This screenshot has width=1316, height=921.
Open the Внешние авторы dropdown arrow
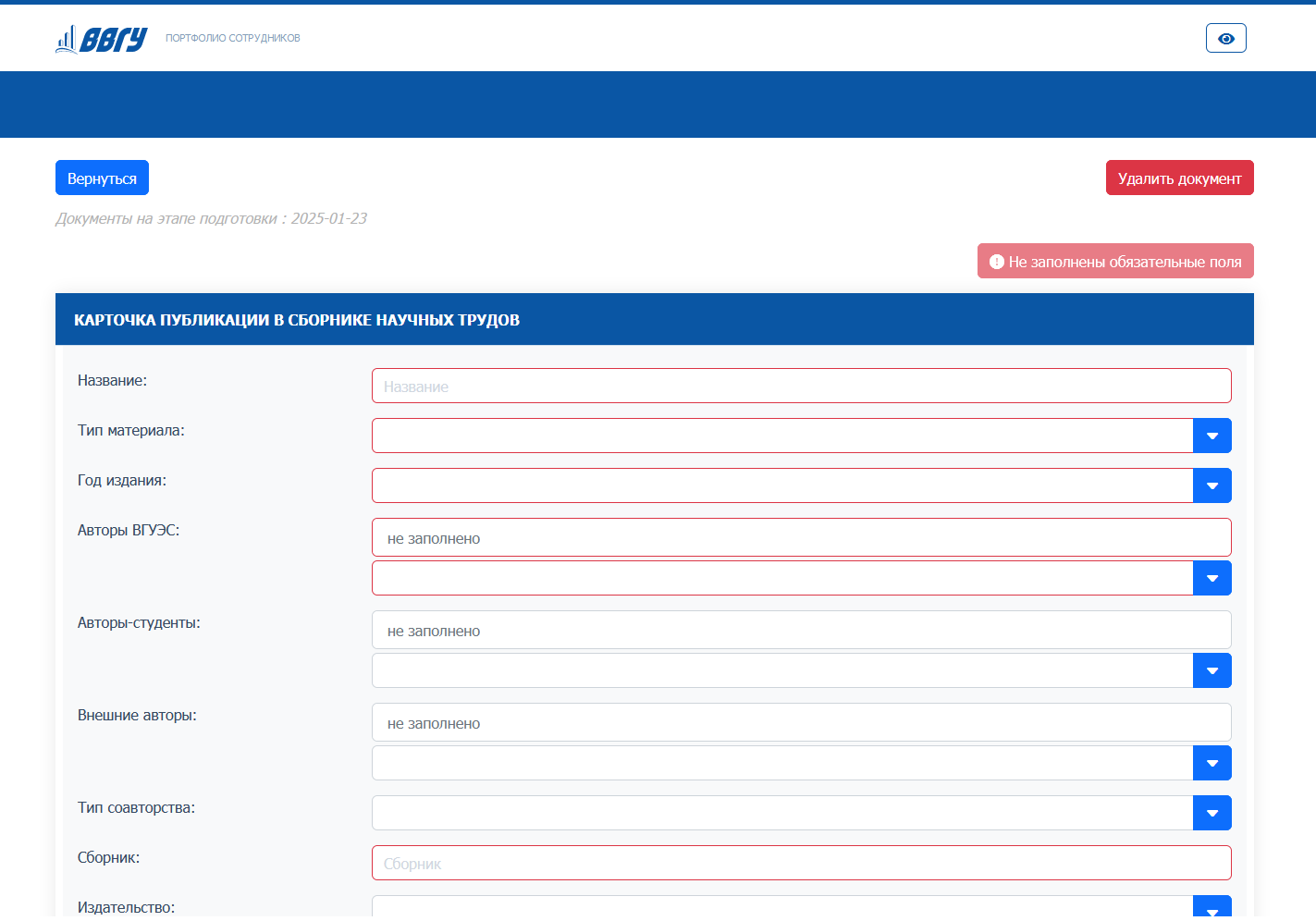pos(1211,763)
